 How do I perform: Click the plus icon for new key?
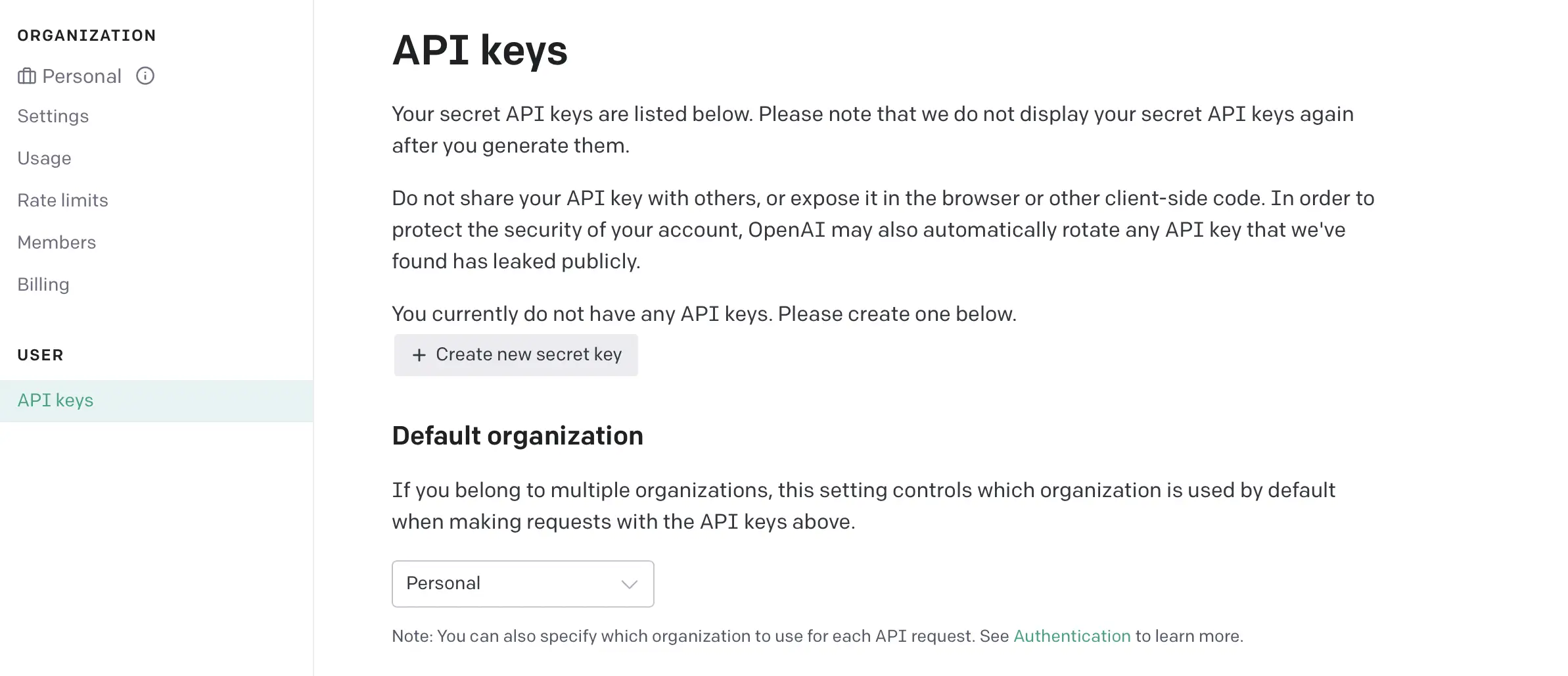[419, 355]
